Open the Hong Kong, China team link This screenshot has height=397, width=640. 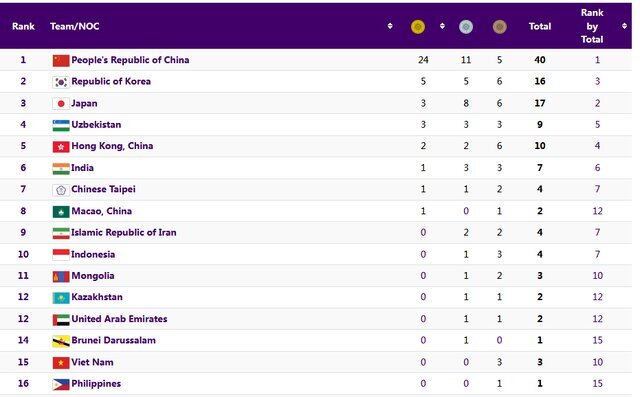[112, 146]
